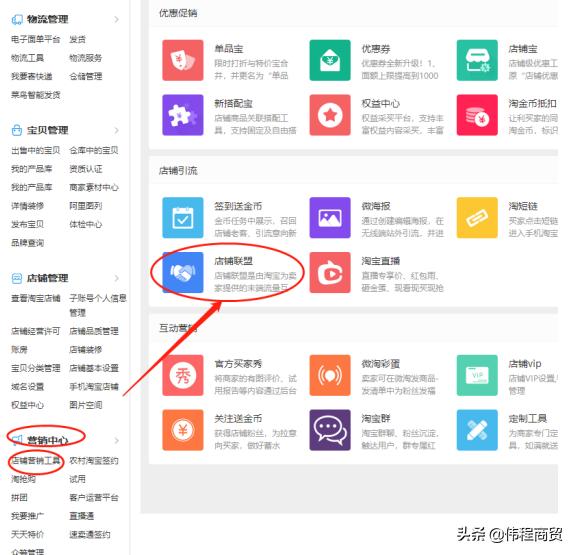Select 我要寄快递 link

pyautogui.click(x=32, y=76)
